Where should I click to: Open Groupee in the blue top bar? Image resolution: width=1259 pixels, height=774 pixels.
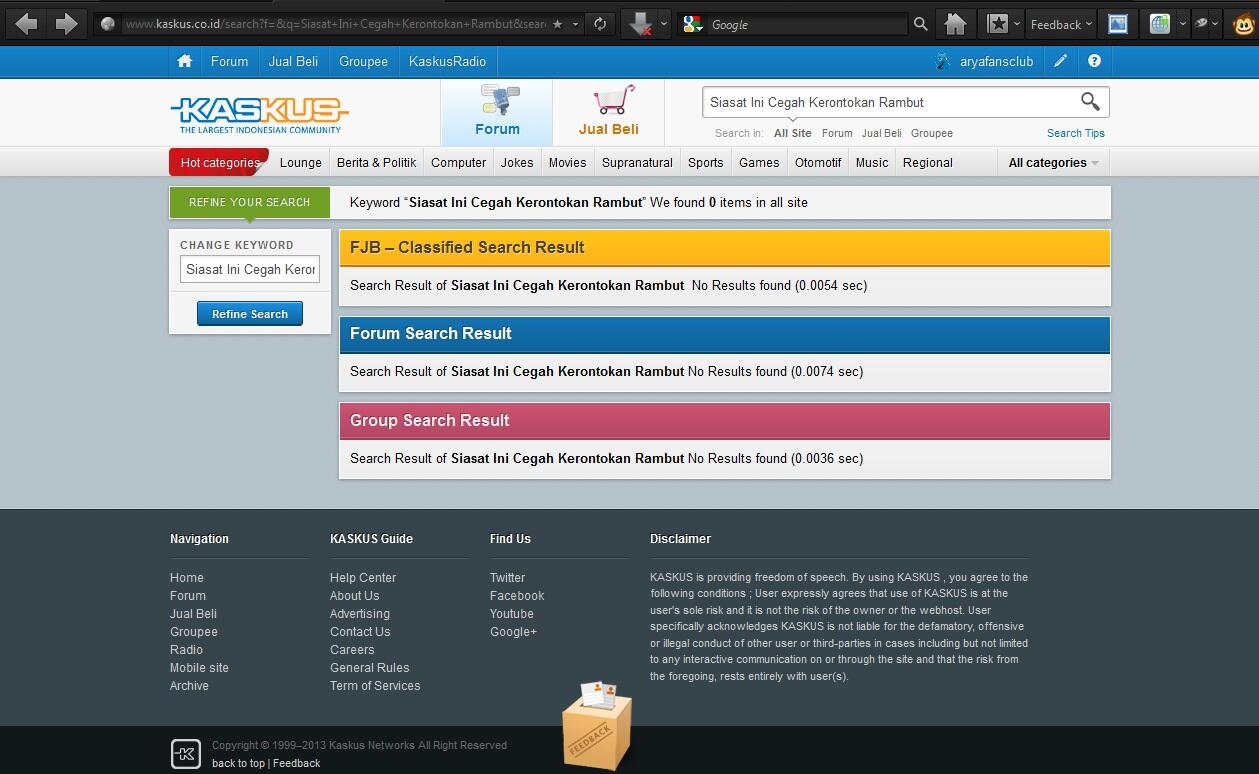pos(363,61)
